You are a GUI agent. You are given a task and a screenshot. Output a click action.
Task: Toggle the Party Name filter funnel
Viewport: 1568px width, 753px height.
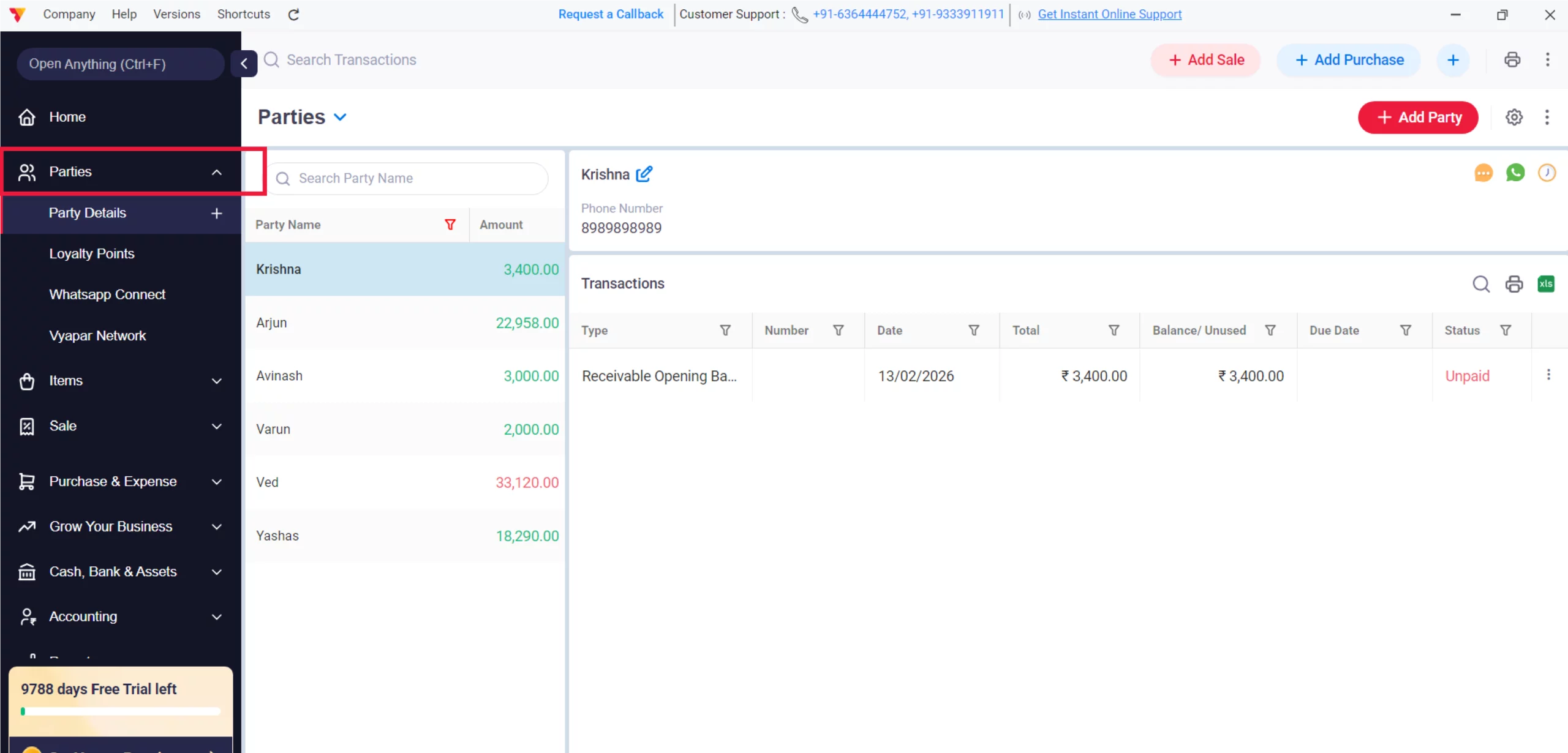[x=450, y=225]
